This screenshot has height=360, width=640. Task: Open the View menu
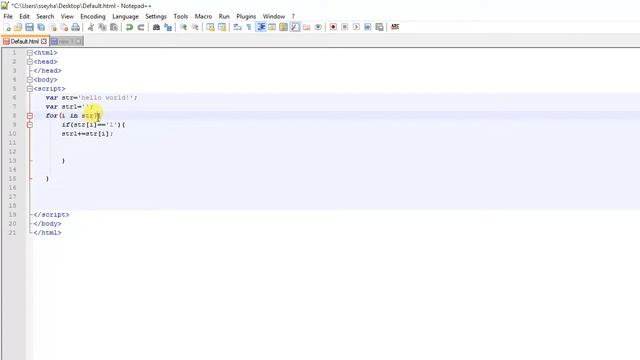click(x=67, y=16)
